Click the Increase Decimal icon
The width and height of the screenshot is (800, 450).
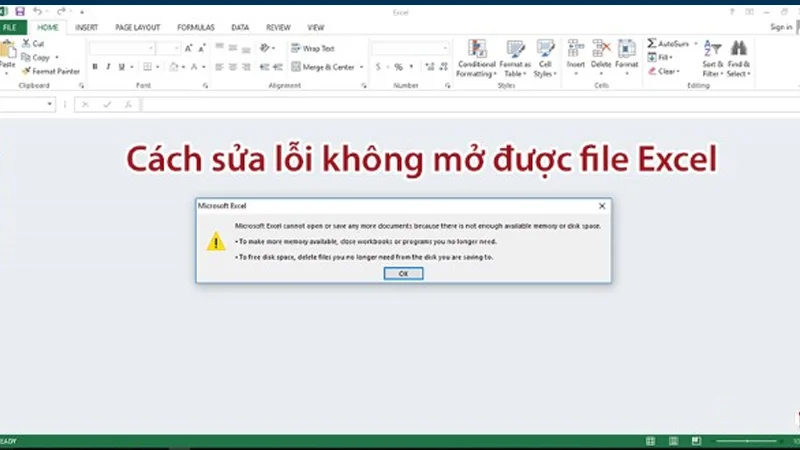coord(430,67)
